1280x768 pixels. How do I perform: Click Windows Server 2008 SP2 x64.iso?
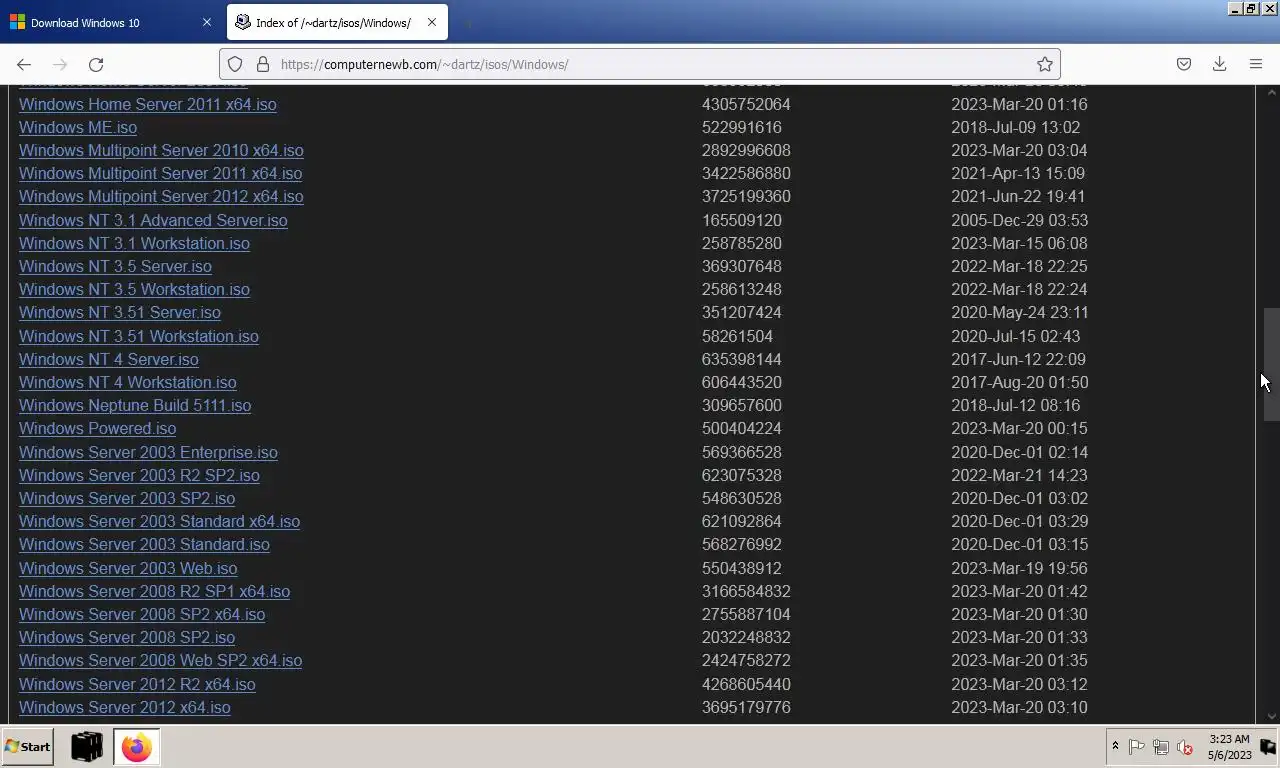click(x=142, y=614)
